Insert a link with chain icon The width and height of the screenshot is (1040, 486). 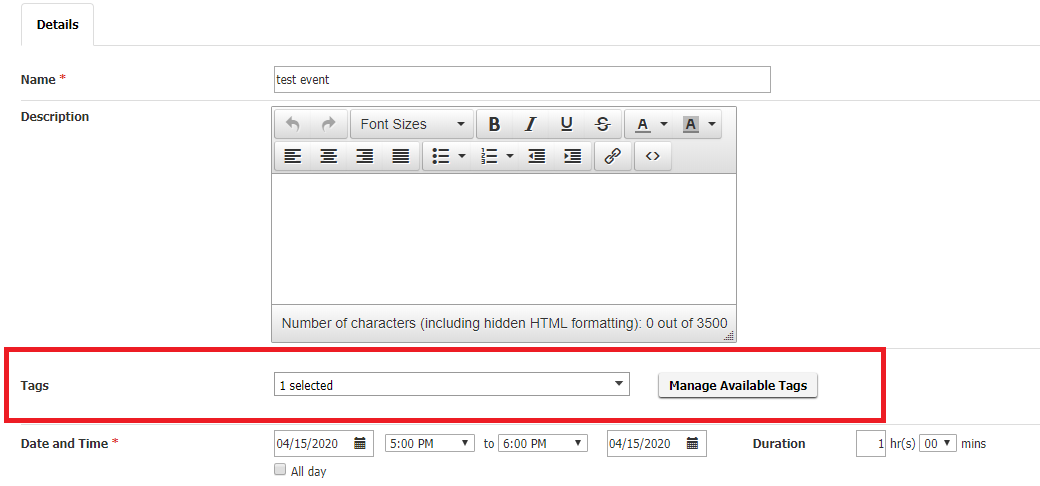point(612,156)
